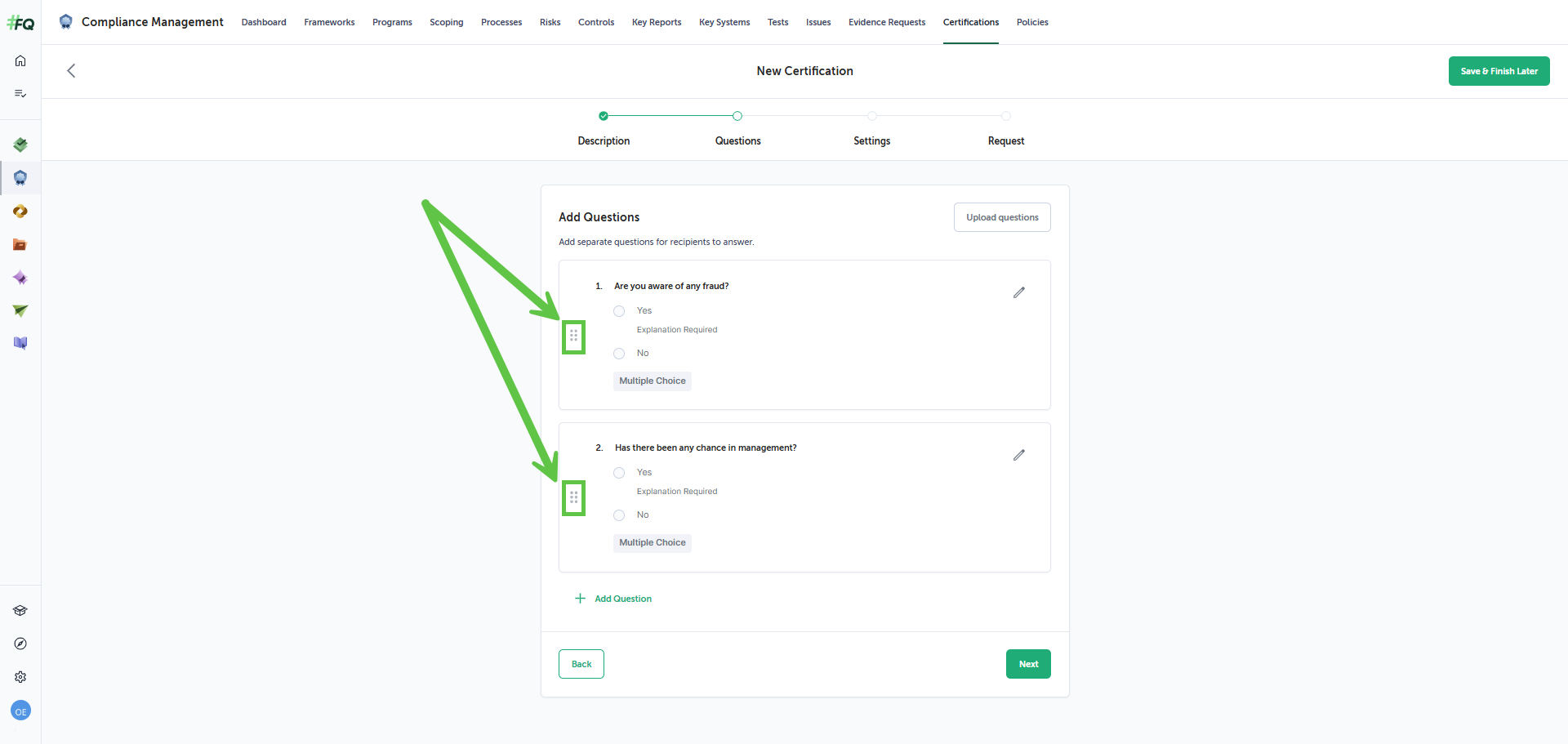Click the drag handle of question 1
The width and height of the screenshot is (1568, 744).
pos(574,336)
